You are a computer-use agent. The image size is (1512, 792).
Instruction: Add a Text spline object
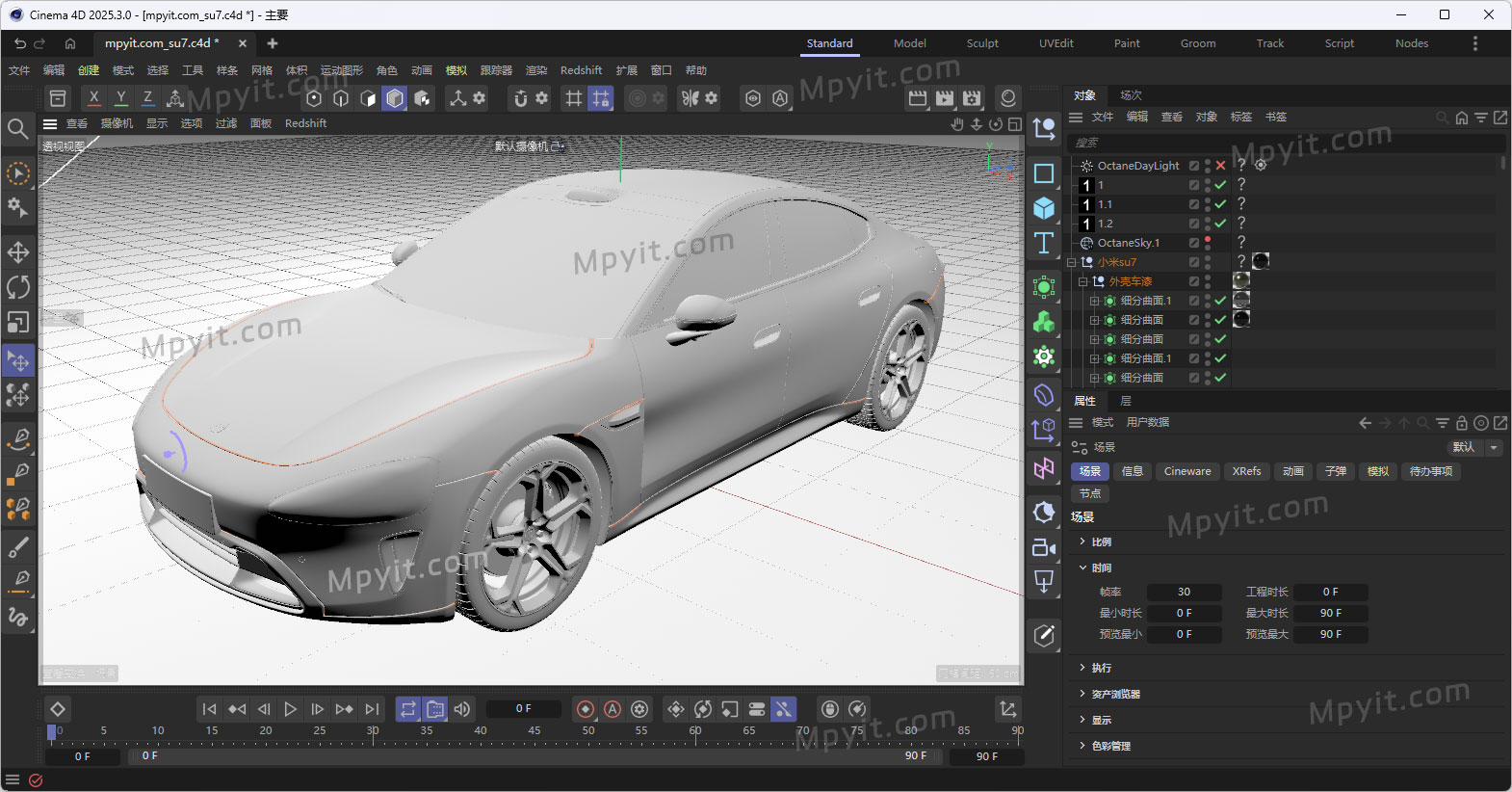tap(1044, 243)
